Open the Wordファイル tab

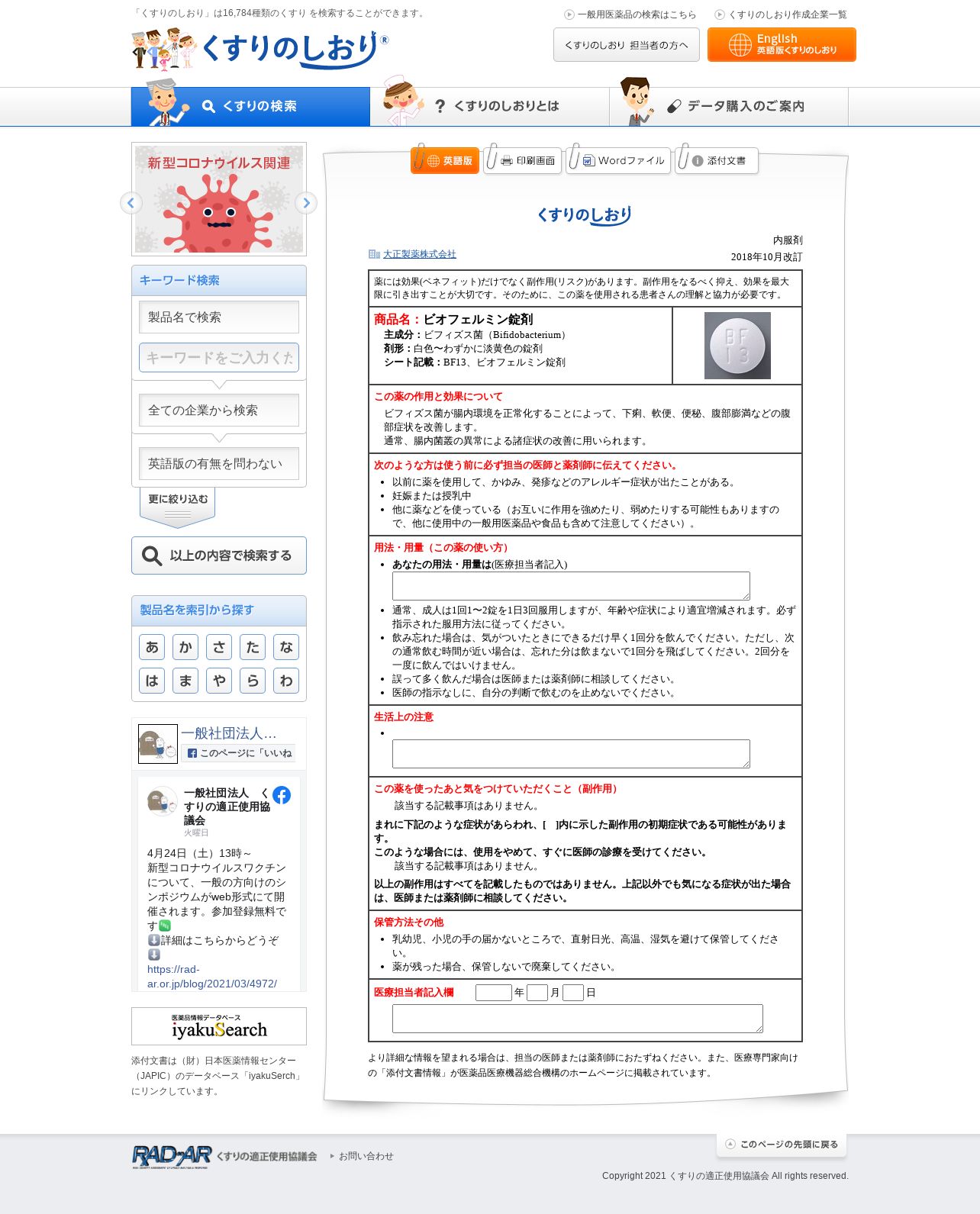(x=618, y=160)
